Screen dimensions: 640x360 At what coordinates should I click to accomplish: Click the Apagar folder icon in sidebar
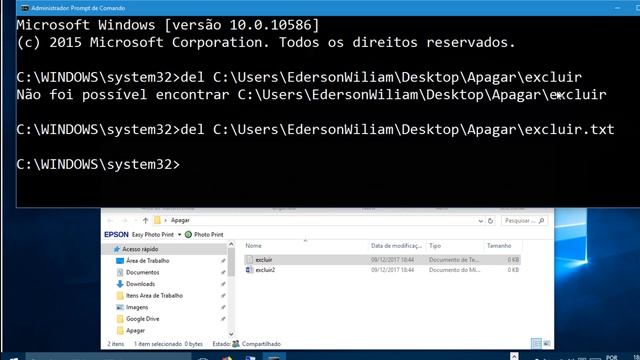[120, 330]
